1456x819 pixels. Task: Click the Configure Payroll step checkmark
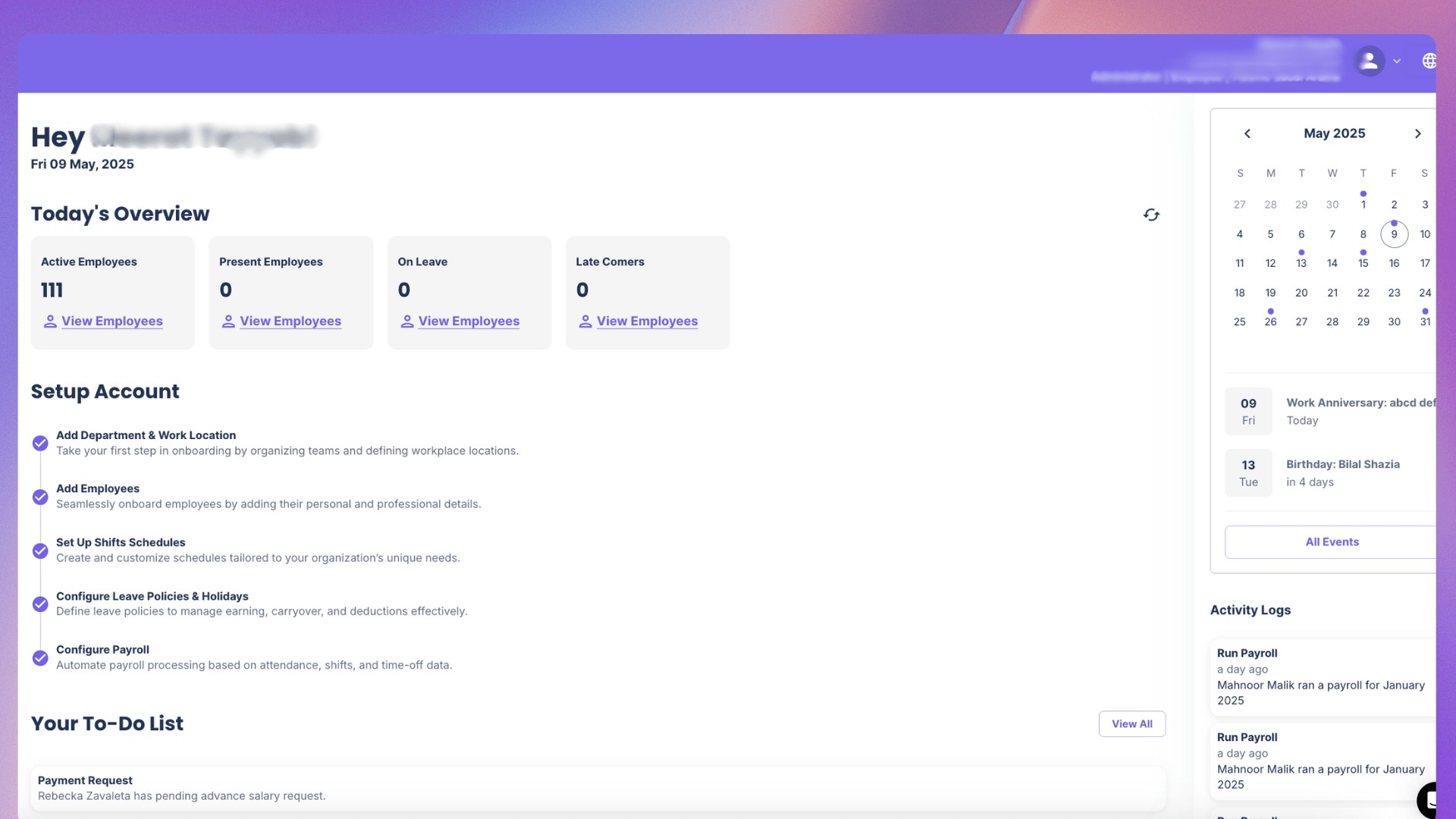coord(40,657)
